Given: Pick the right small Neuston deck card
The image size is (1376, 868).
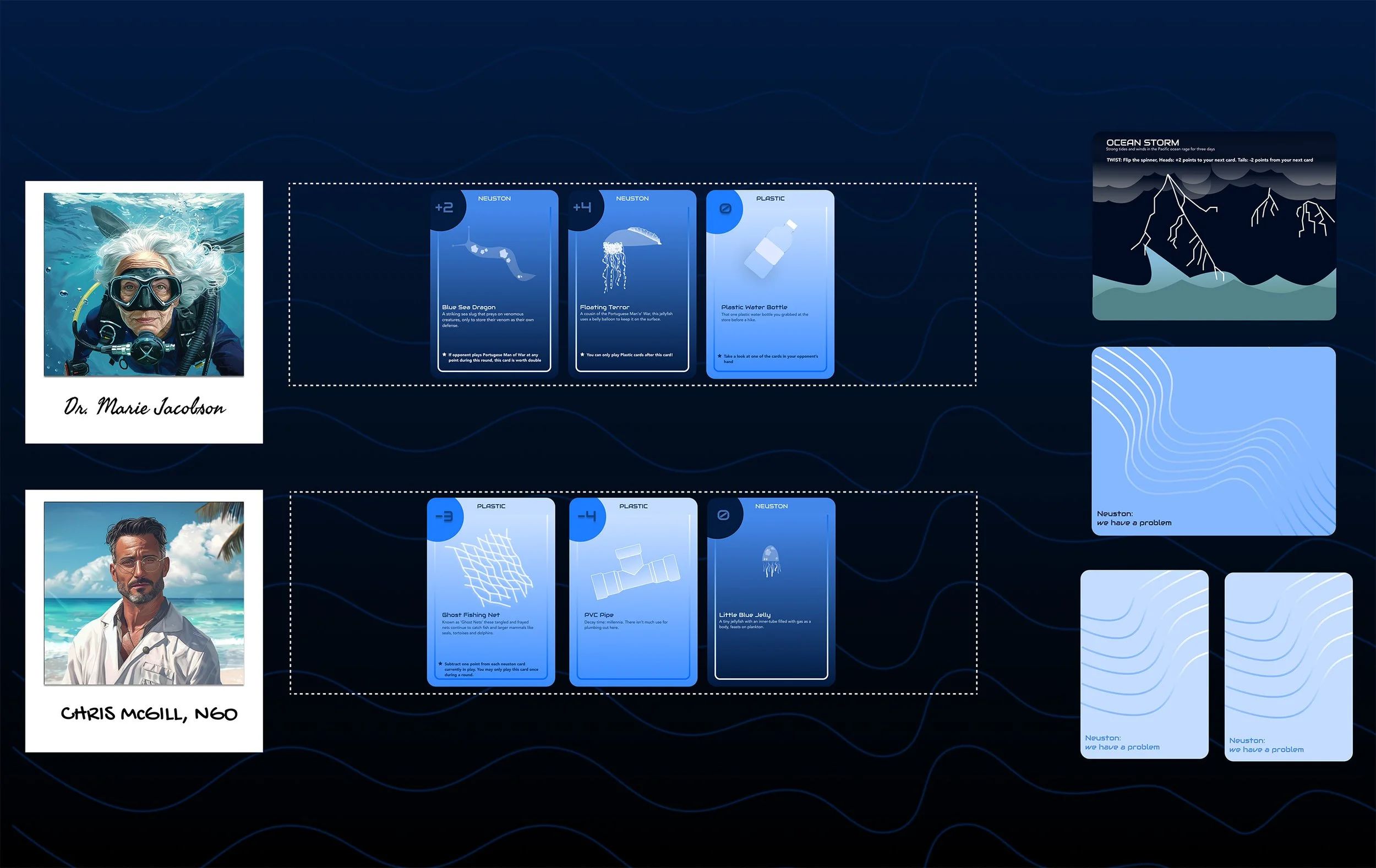Looking at the screenshot, I should coord(1288,667).
